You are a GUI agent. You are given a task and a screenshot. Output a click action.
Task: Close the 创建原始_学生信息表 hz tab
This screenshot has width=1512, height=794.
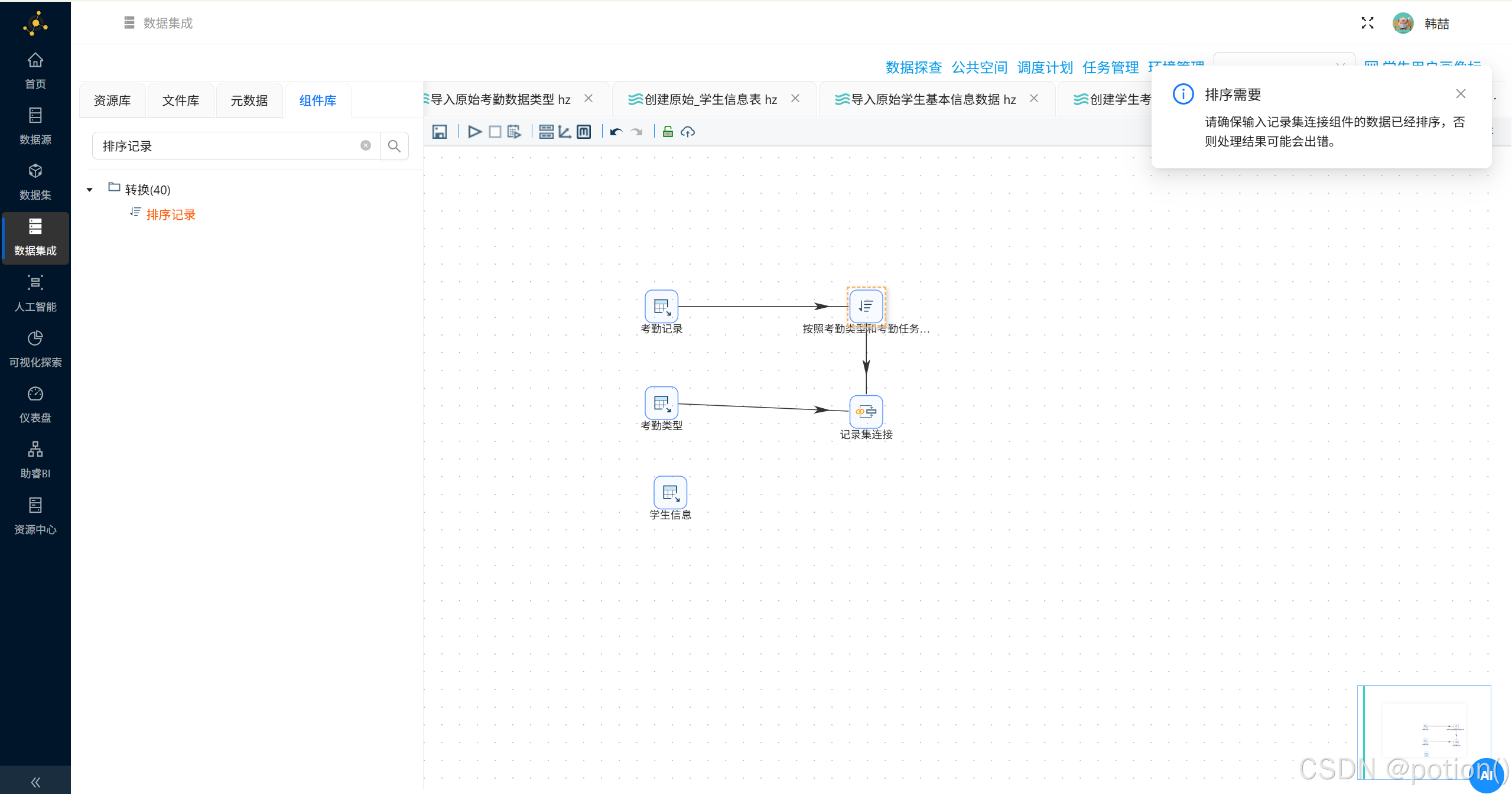point(795,98)
